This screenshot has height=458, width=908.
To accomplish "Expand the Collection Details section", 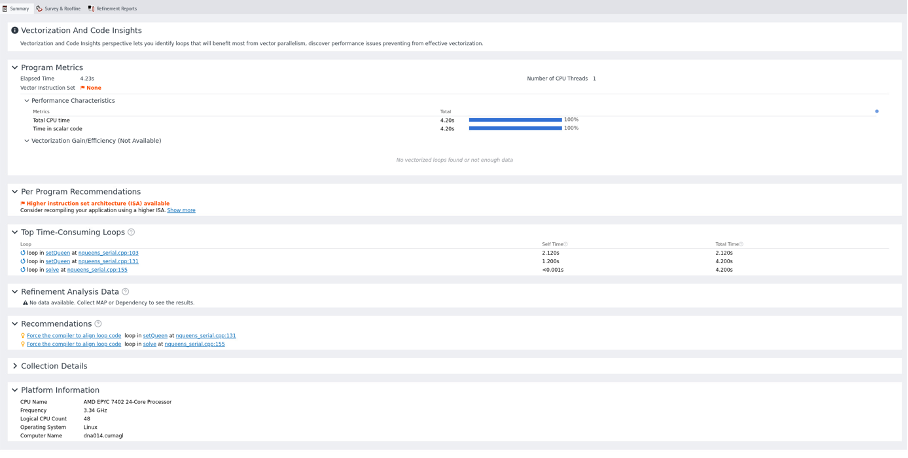I will click(14, 366).
